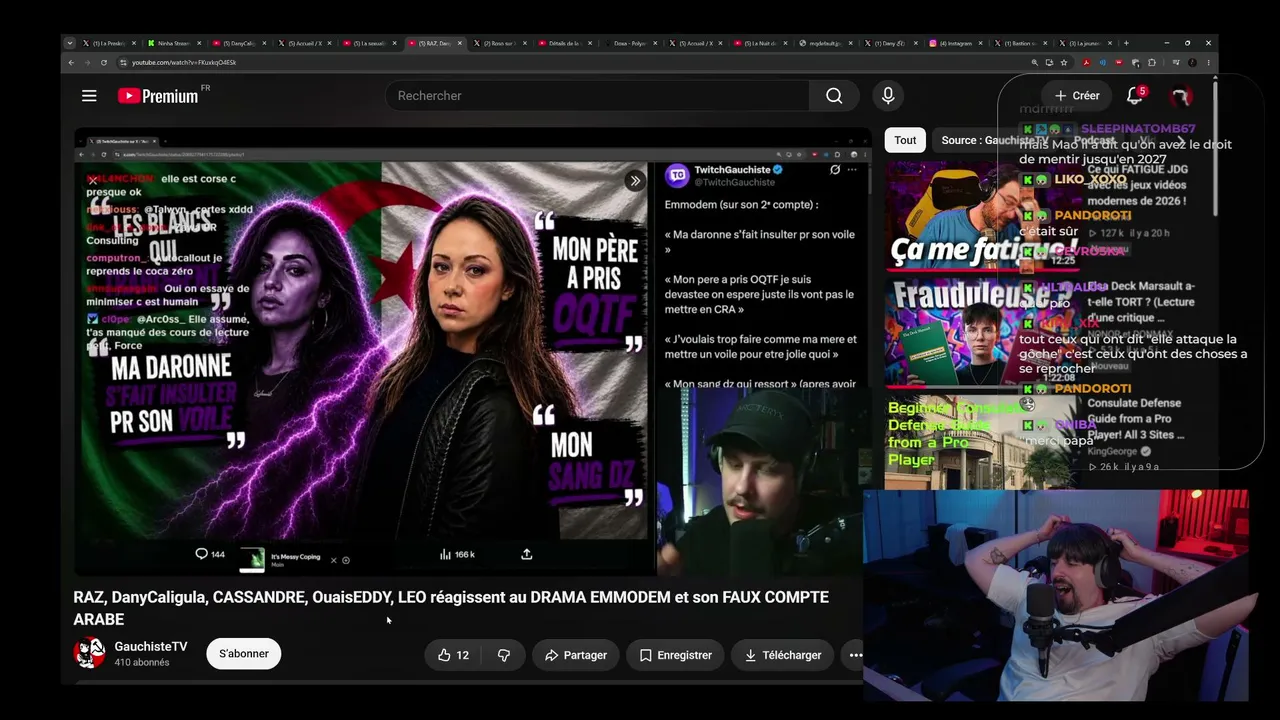
Task: Close the tweet image viewer X
Action: pos(92,181)
